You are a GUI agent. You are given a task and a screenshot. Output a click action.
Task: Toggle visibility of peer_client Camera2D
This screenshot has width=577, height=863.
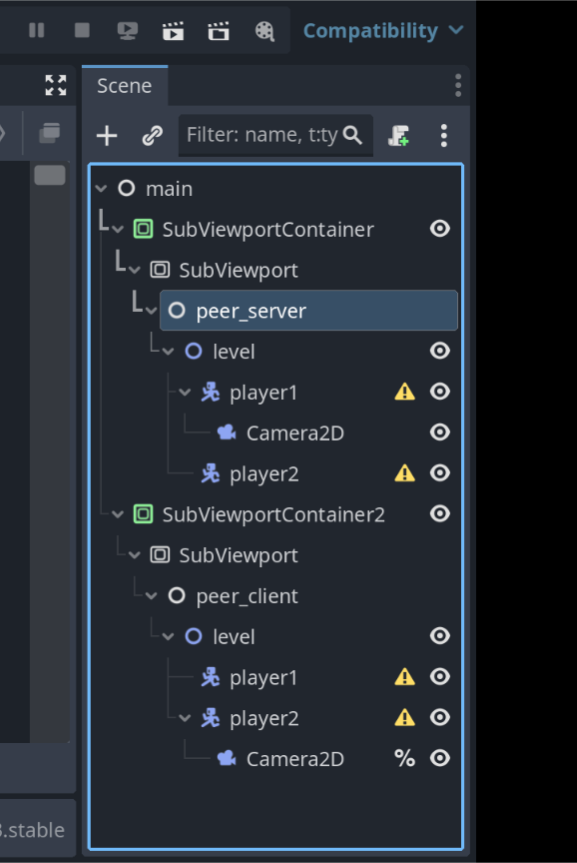[440, 758]
